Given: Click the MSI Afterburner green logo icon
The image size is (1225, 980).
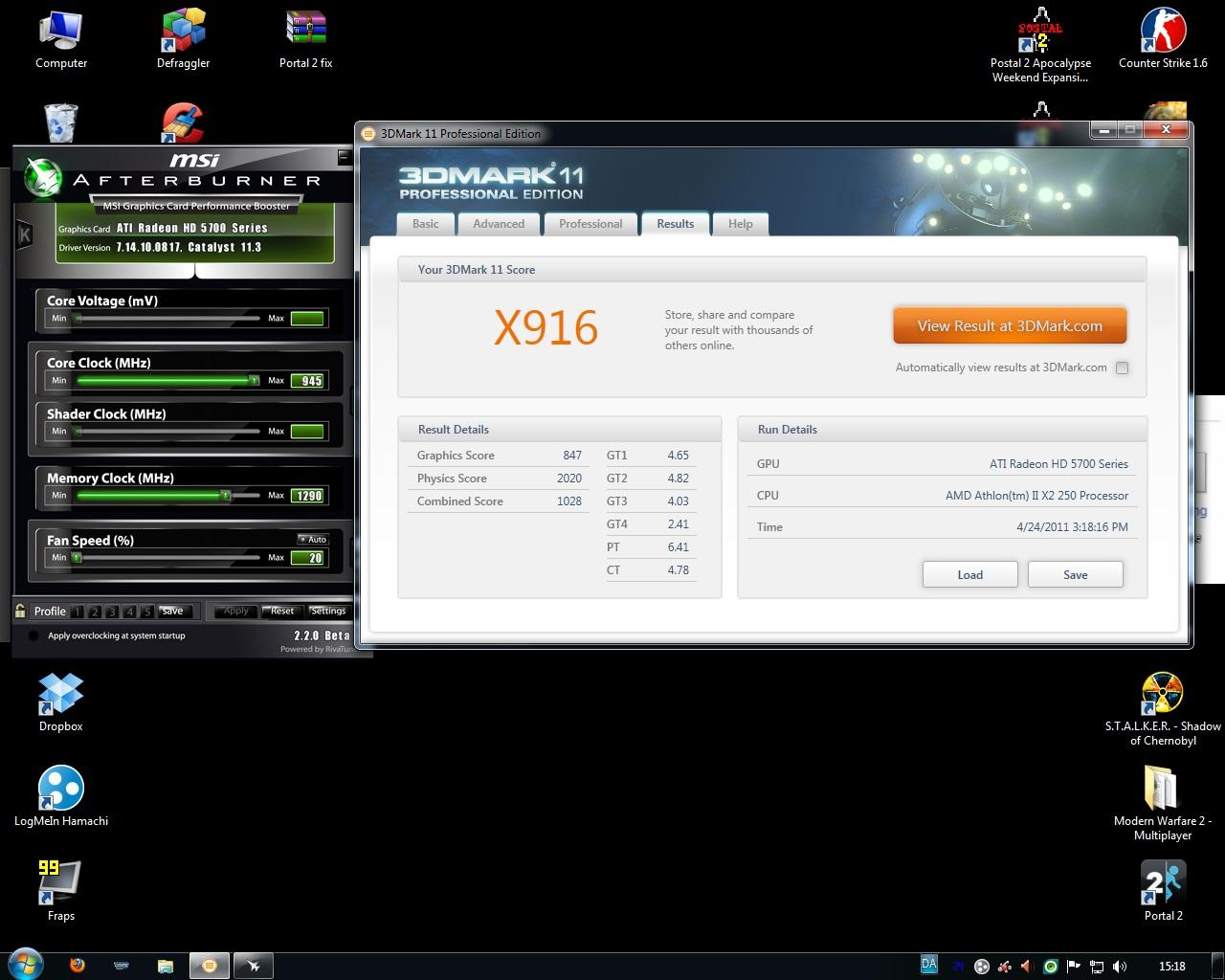Looking at the screenshot, I should click(41, 179).
